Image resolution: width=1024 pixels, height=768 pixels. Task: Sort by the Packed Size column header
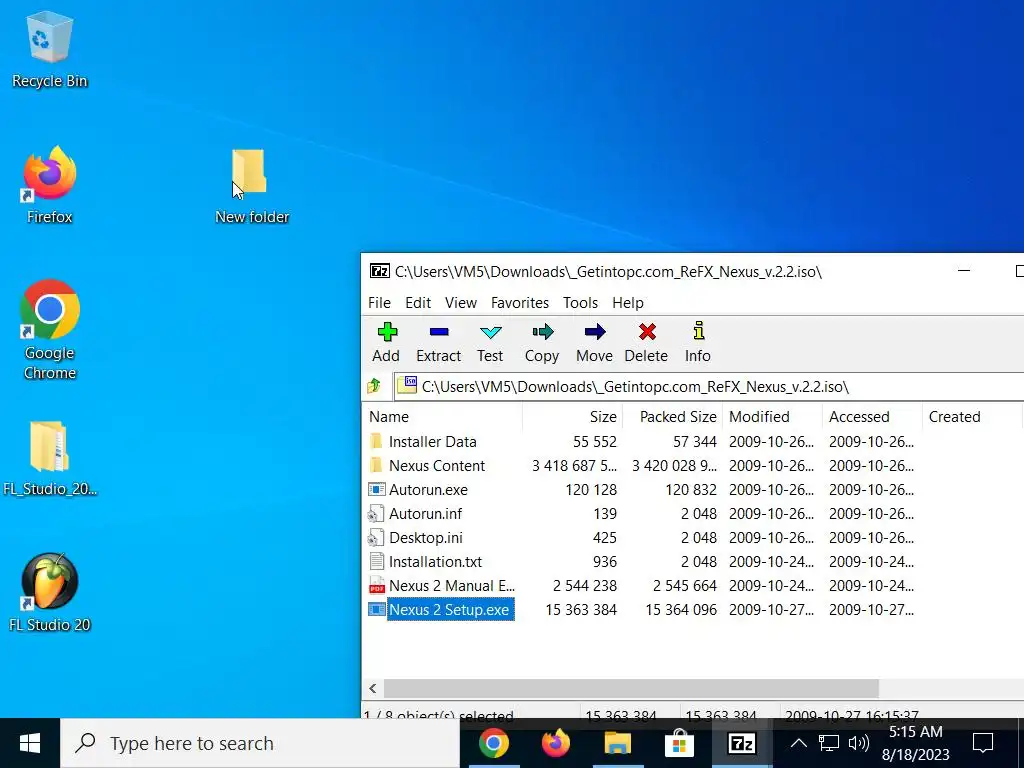tap(672, 417)
